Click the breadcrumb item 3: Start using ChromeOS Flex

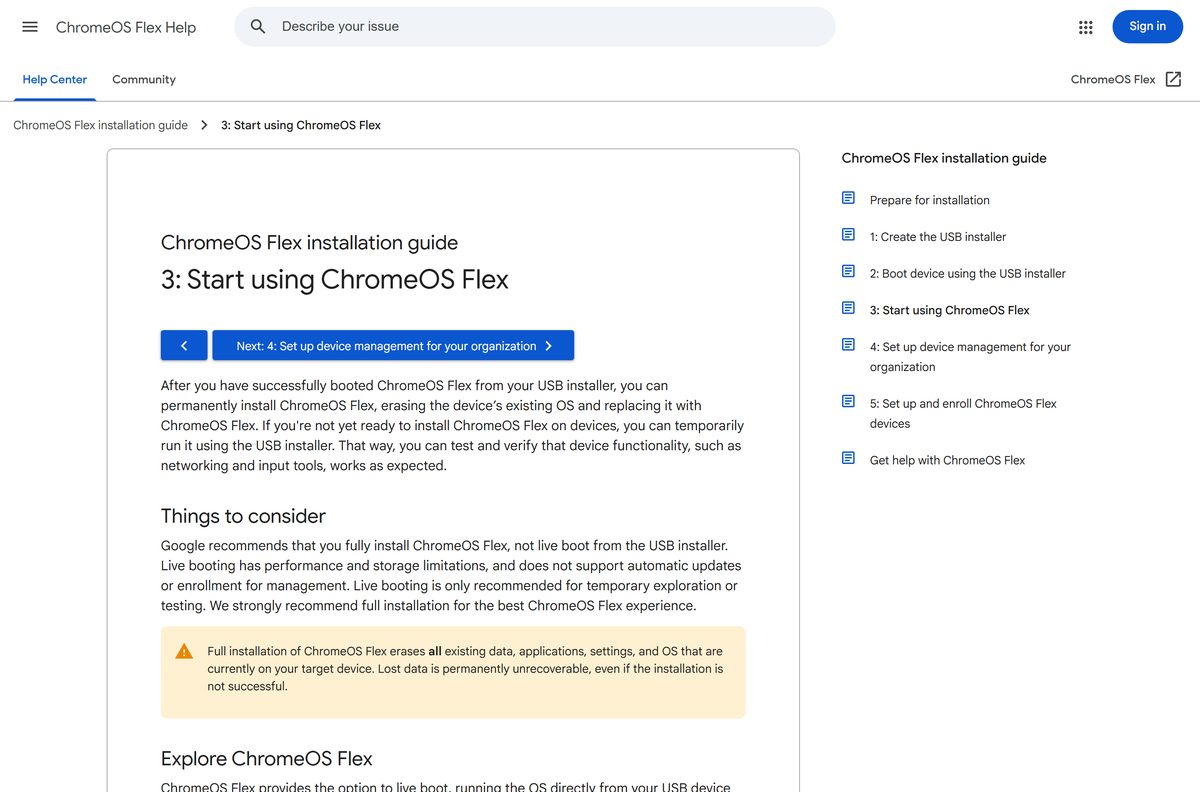tap(301, 125)
